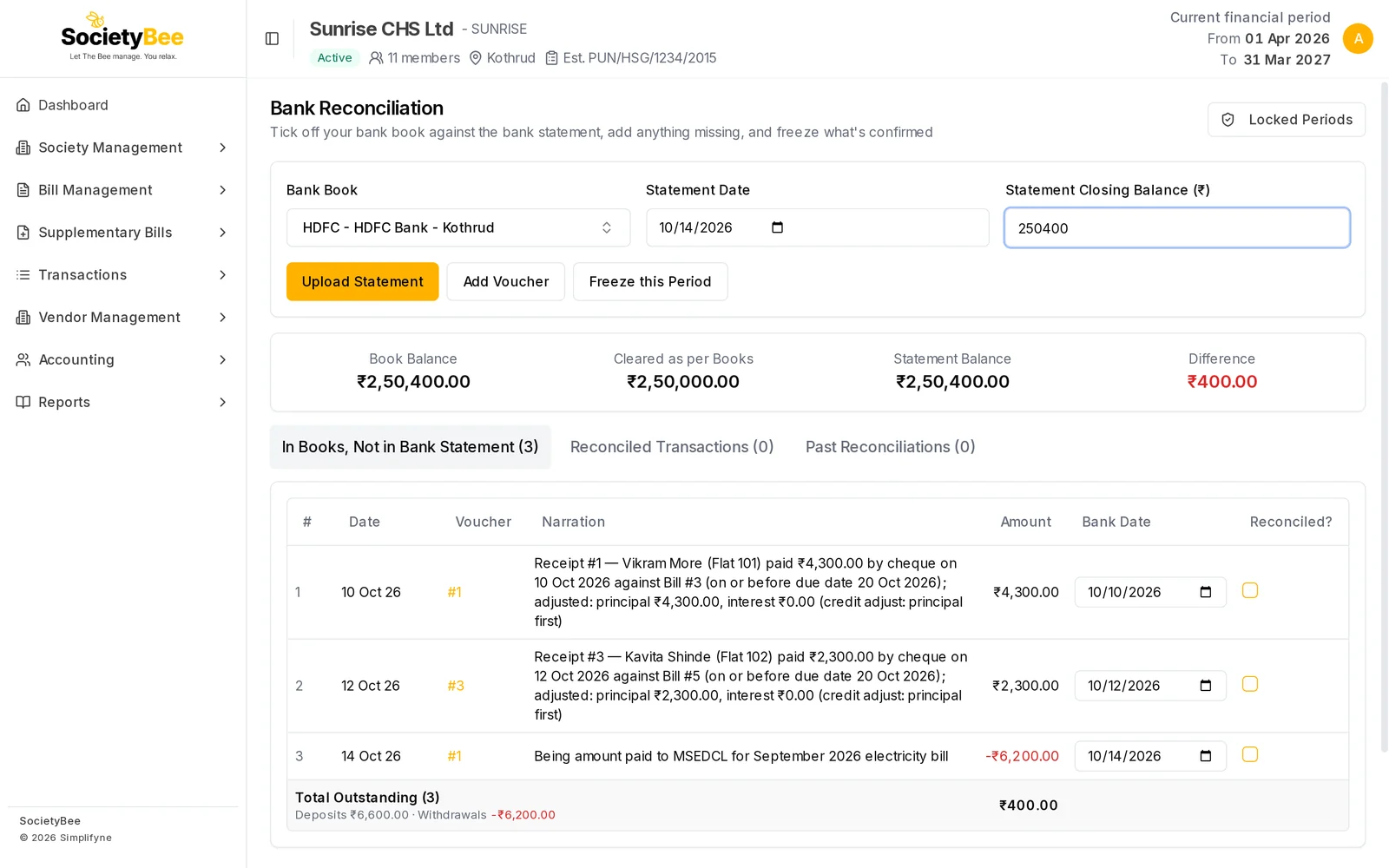Image resolution: width=1389 pixels, height=868 pixels.
Task: Toggle the sidebar panel icon
Action: click(x=272, y=39)
